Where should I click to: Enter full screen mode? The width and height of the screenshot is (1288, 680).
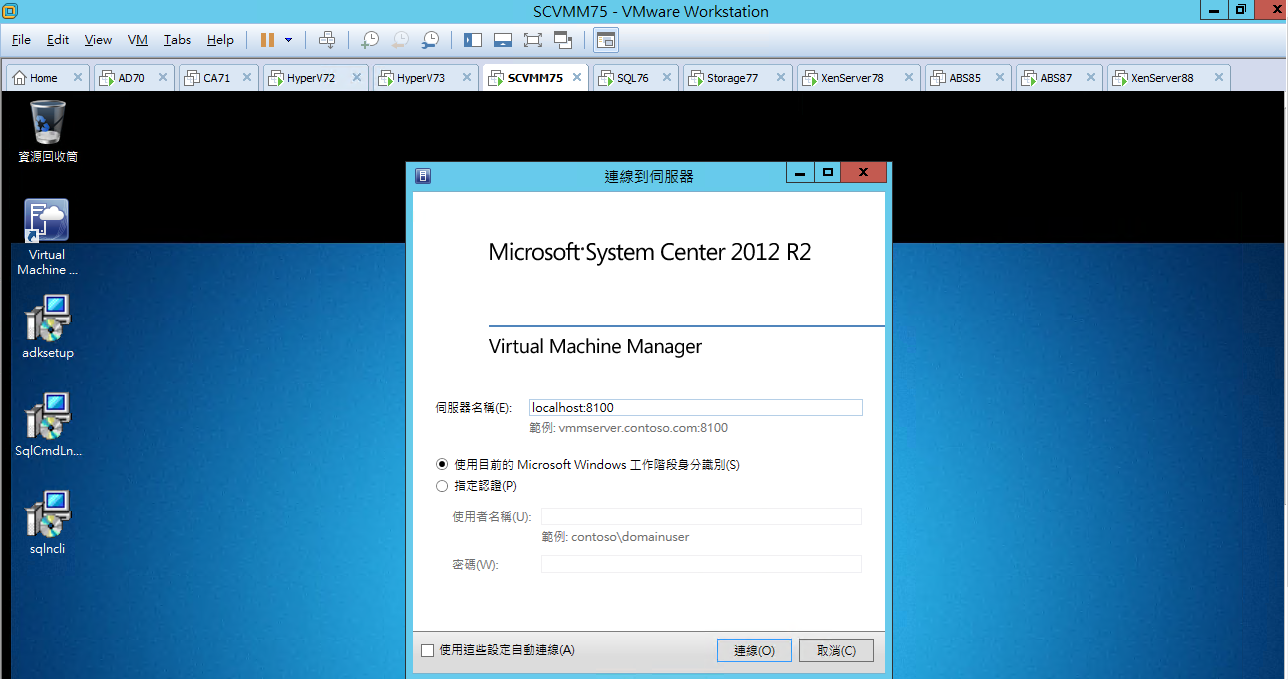click(x=532, y=40)
